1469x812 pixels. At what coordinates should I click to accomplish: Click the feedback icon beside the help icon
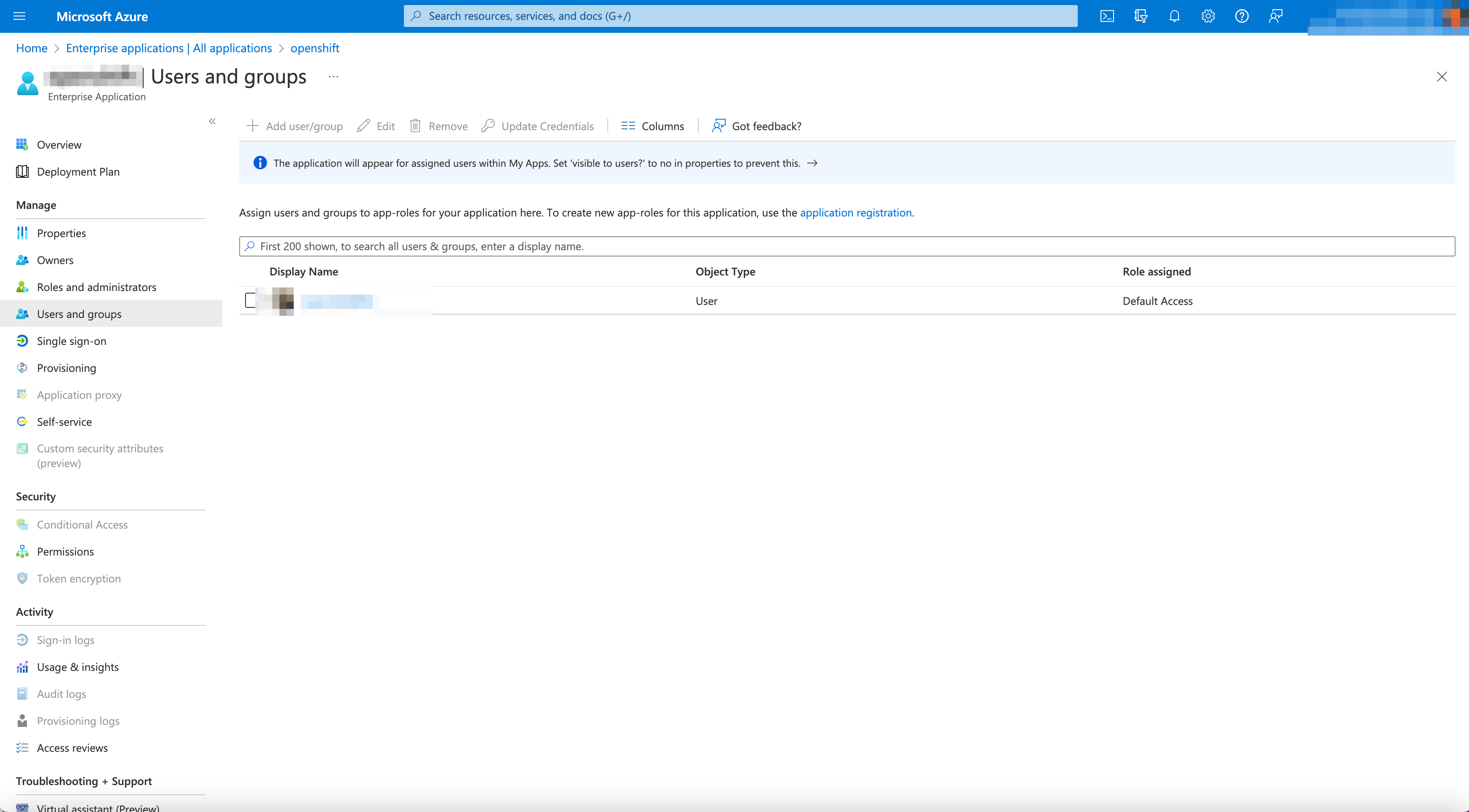pos(1275,16)
